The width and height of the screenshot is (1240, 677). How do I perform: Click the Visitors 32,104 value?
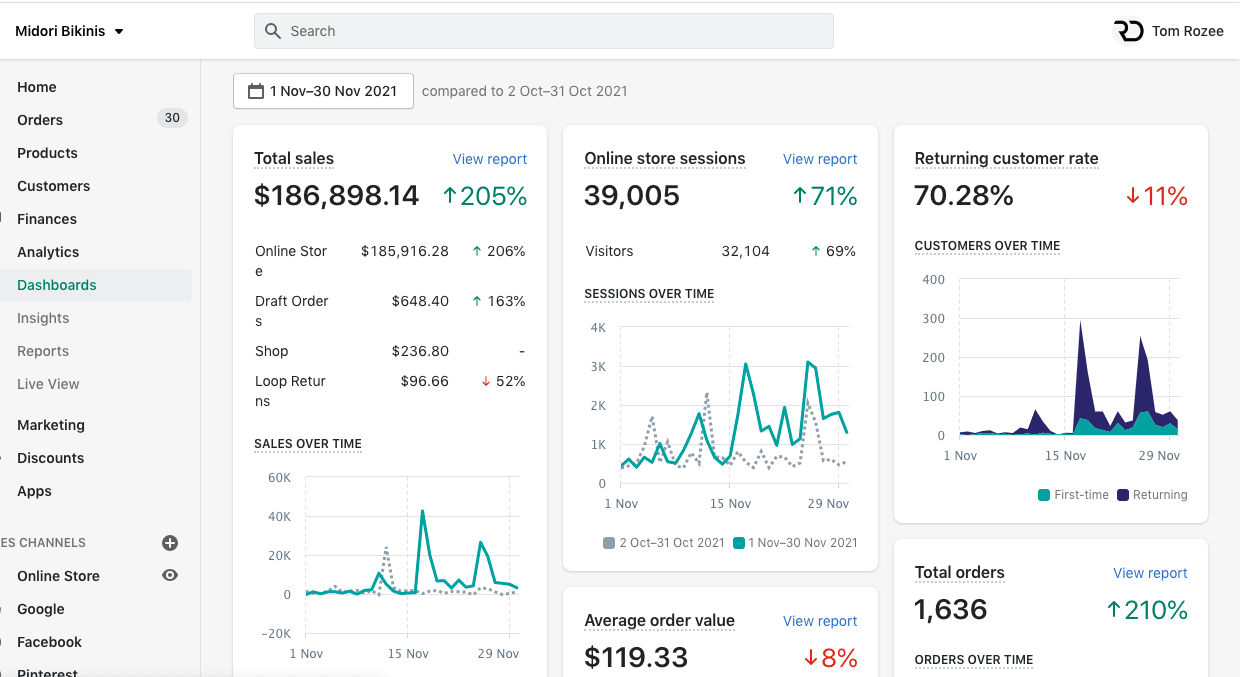(746, 251)
